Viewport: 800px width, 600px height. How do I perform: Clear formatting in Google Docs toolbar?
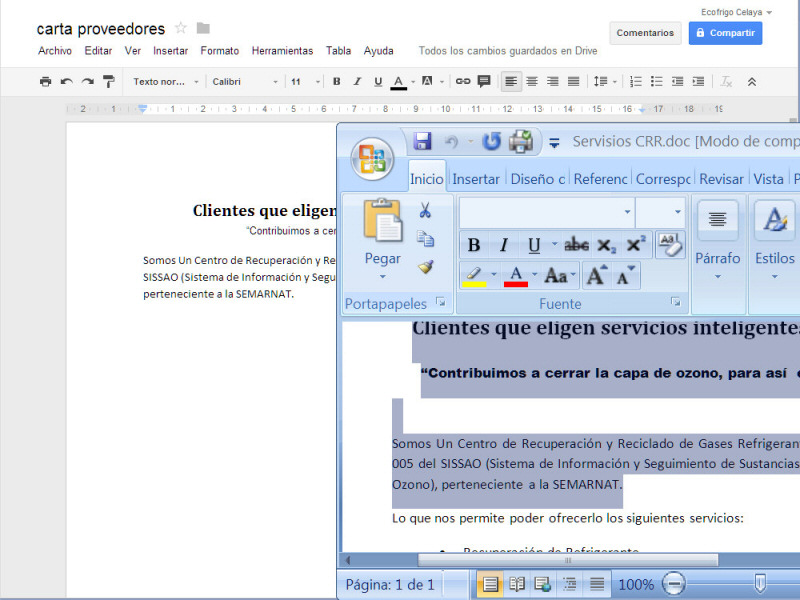tap(726, 82)
